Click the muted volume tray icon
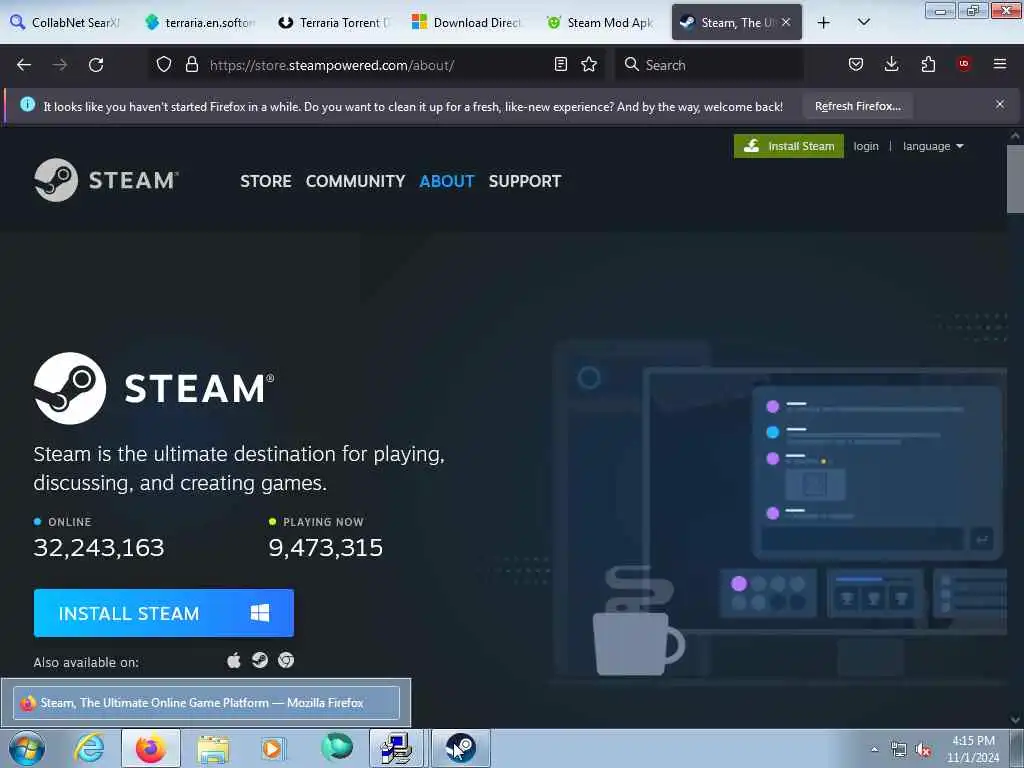This screenshot has height=768, width=1024. pyautogui.click(x=923, y=749)
